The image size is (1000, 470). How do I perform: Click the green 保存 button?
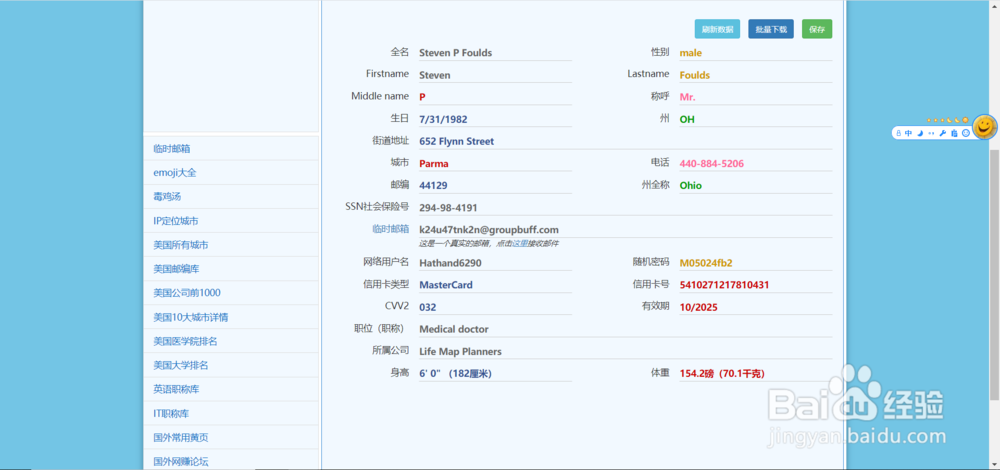(x=817, y=29)
